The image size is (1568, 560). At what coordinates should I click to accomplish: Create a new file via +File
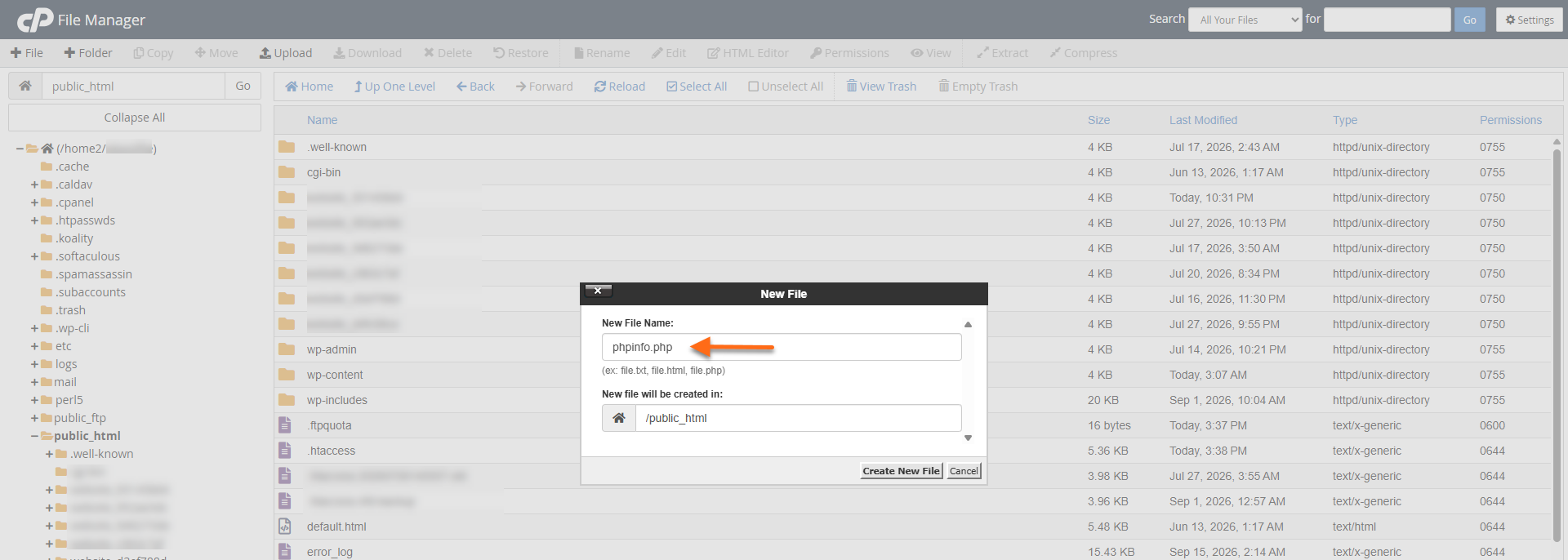27,53
